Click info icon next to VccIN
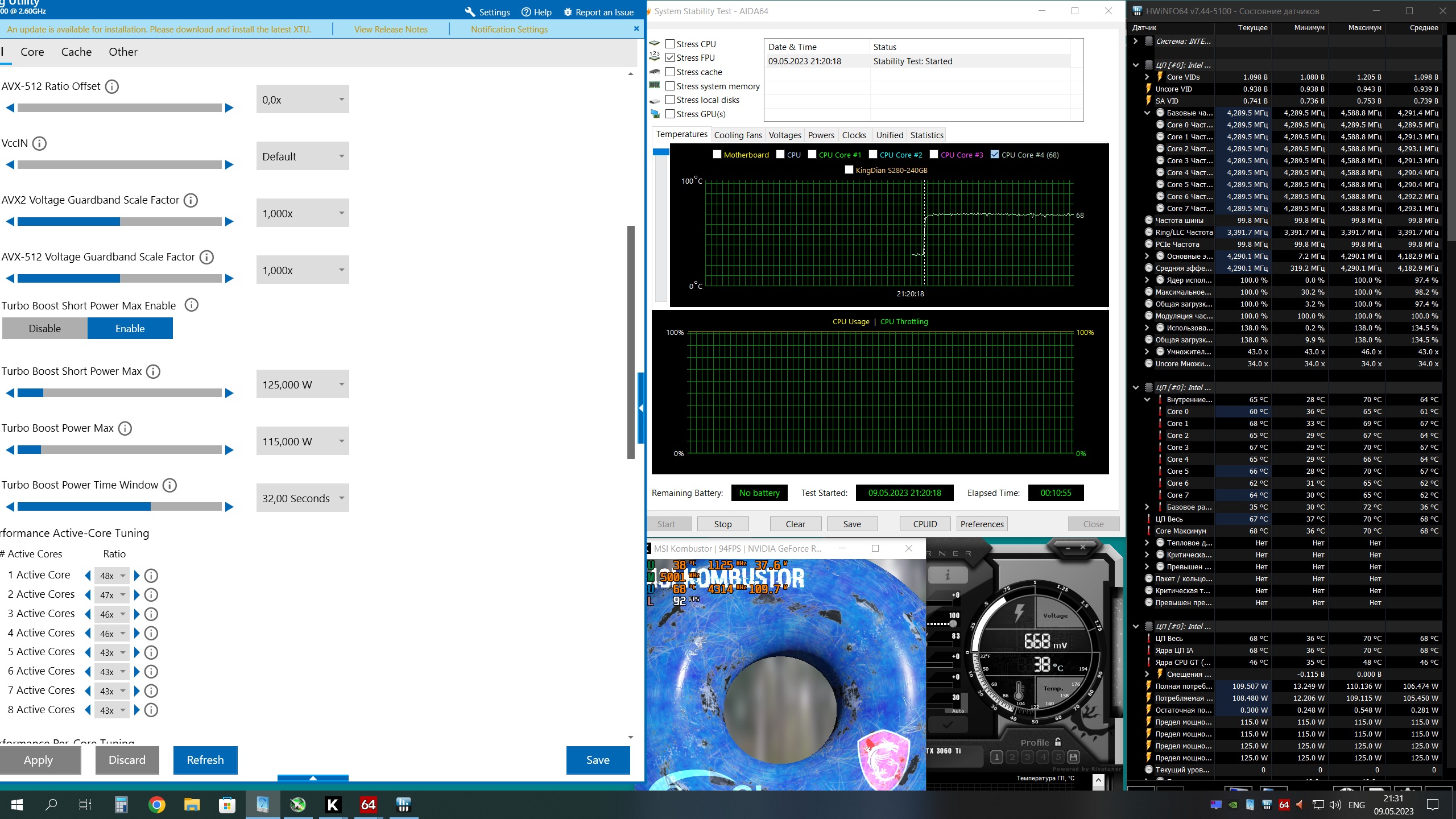 (39, 143)
